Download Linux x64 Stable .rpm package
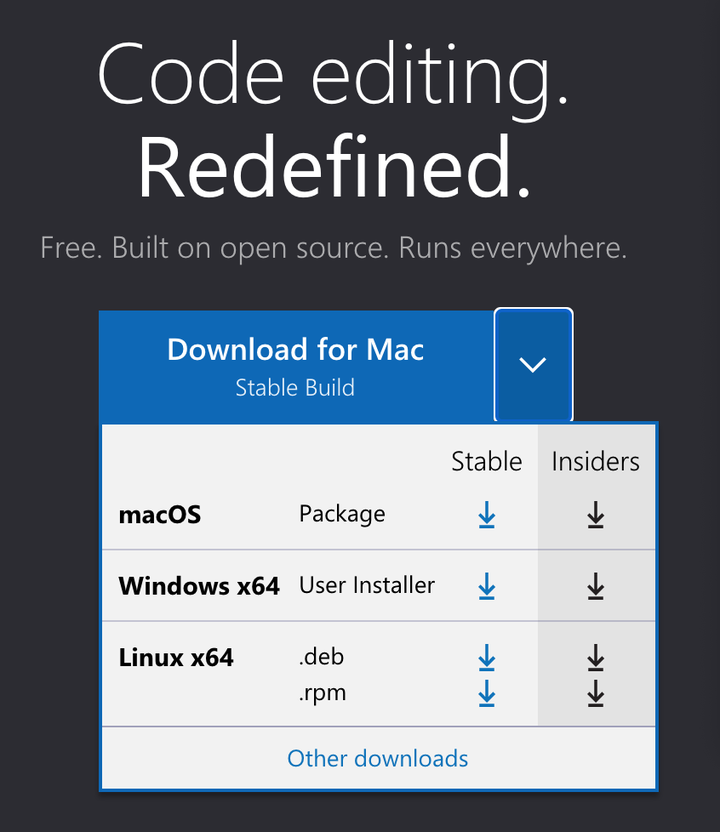This screenshot has width=720, height=832. 487,692
